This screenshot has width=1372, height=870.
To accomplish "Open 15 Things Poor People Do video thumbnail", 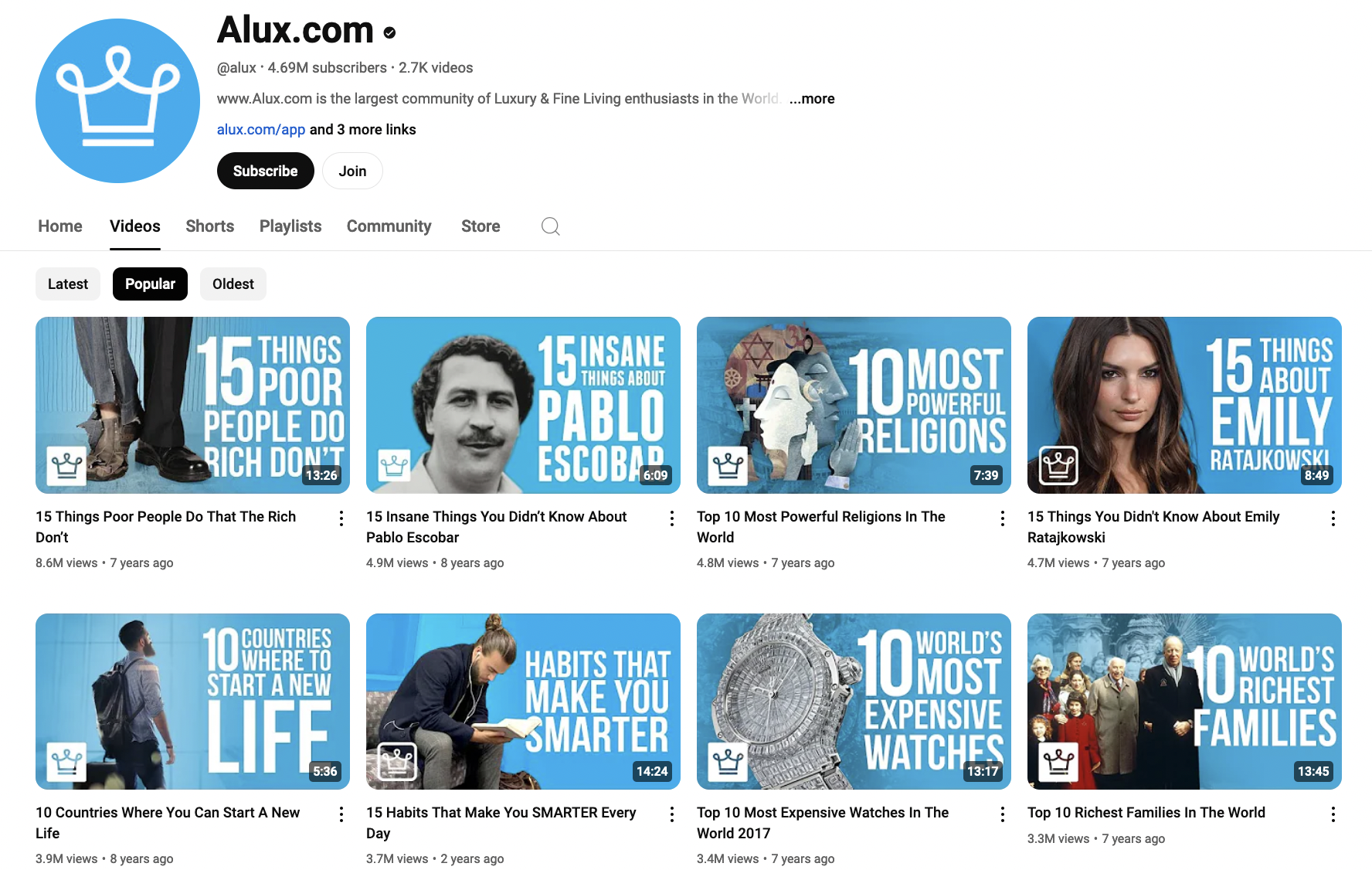I will [x=192, y=405].
